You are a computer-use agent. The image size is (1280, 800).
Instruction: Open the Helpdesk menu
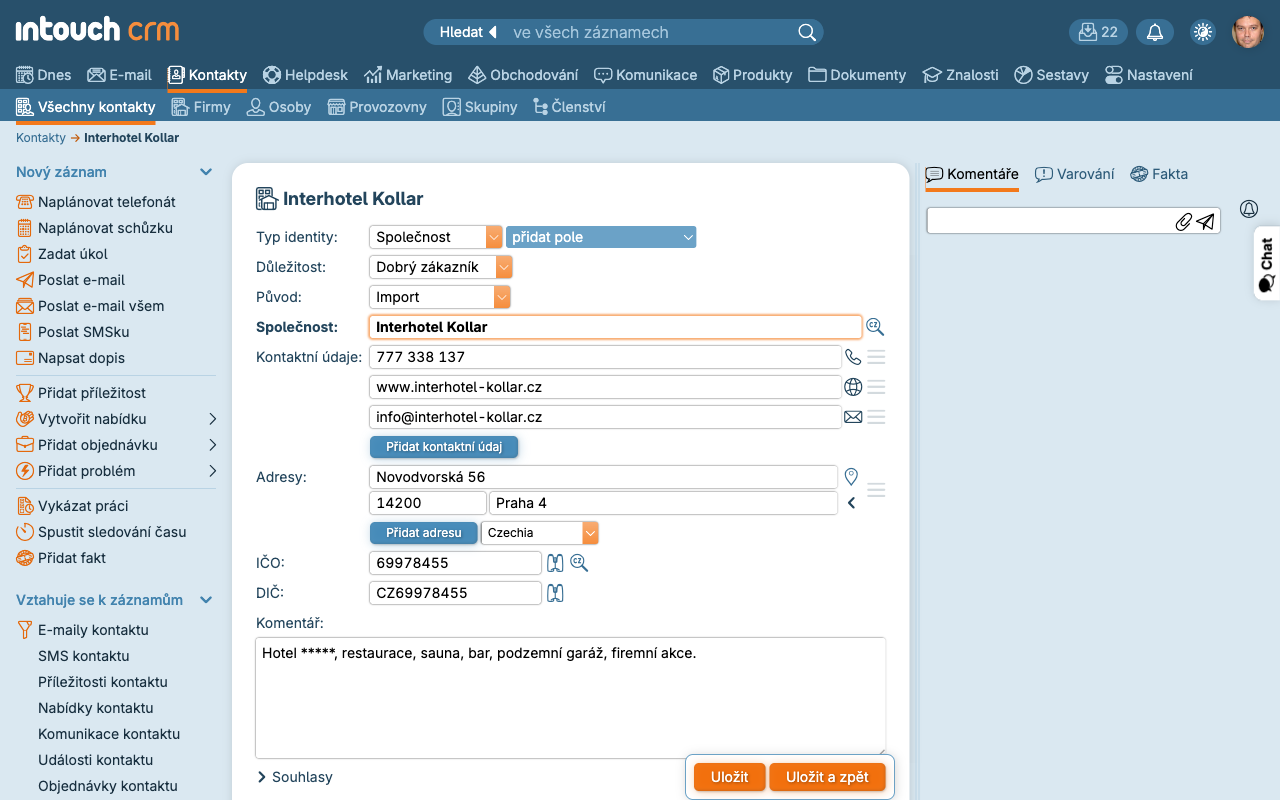tap(305, 75)
